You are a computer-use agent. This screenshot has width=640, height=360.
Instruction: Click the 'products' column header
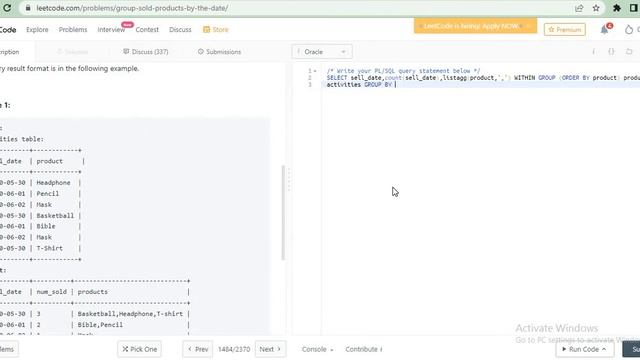(93, 292)
